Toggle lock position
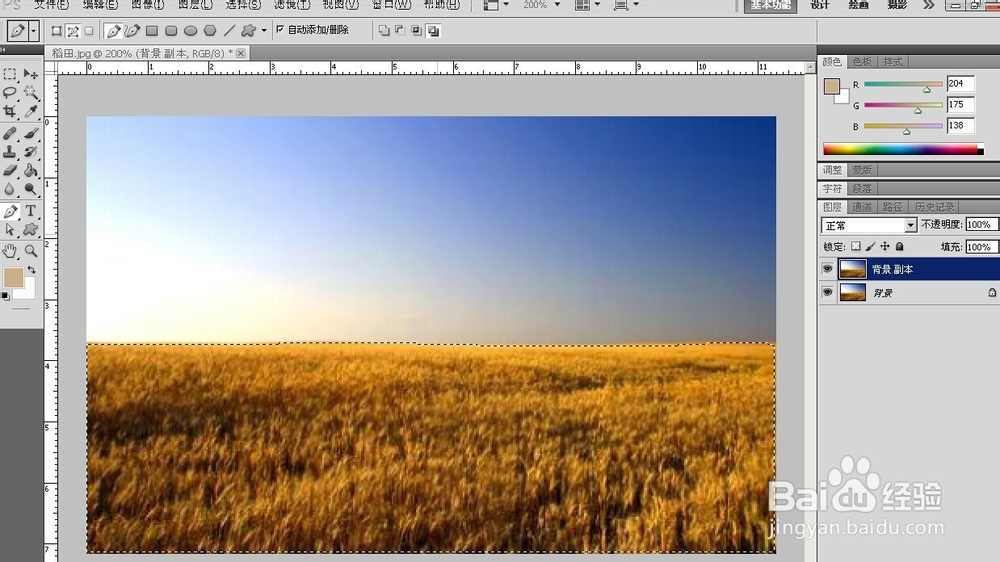 [x=885, y=246]
